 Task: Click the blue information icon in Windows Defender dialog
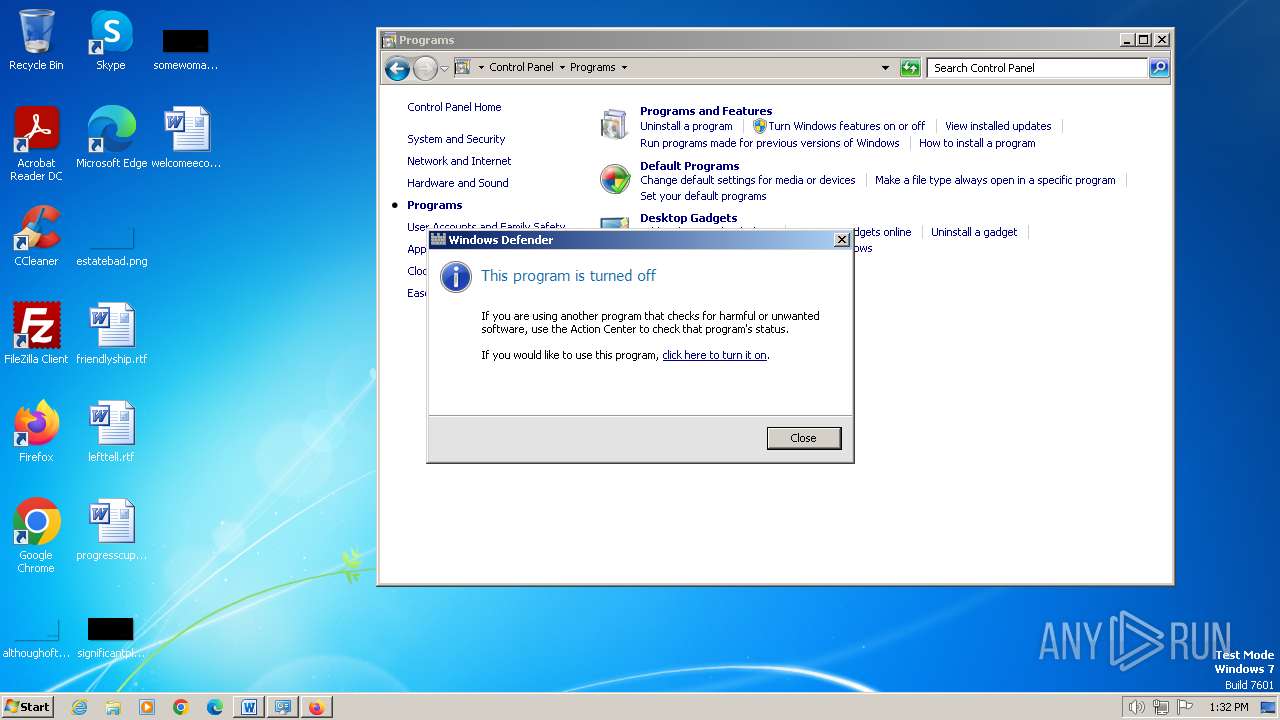[x=456, y=276]
